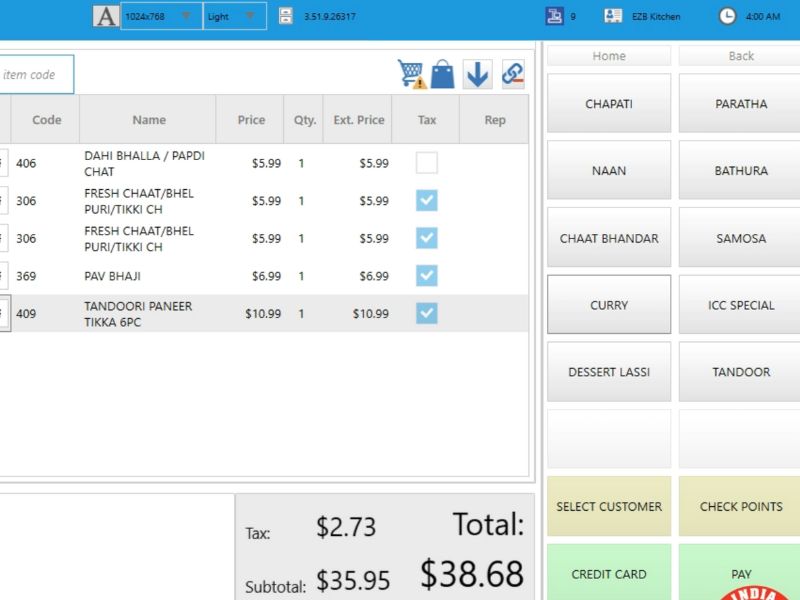Click the unlink chain icon

pyautogui.click(x=513, y=74)
